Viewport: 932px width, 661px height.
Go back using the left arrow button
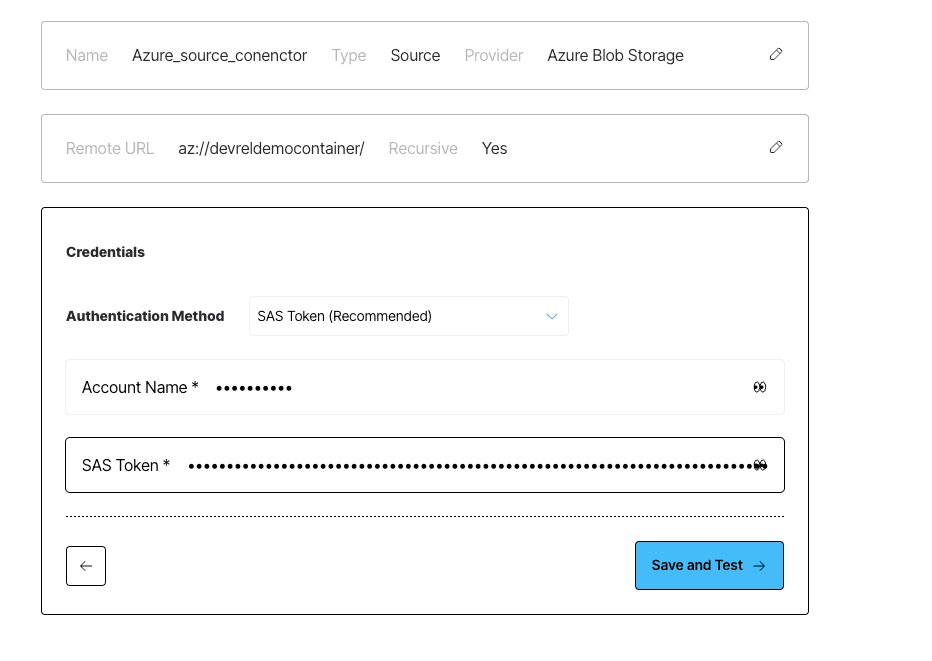(x=86, y=566)
